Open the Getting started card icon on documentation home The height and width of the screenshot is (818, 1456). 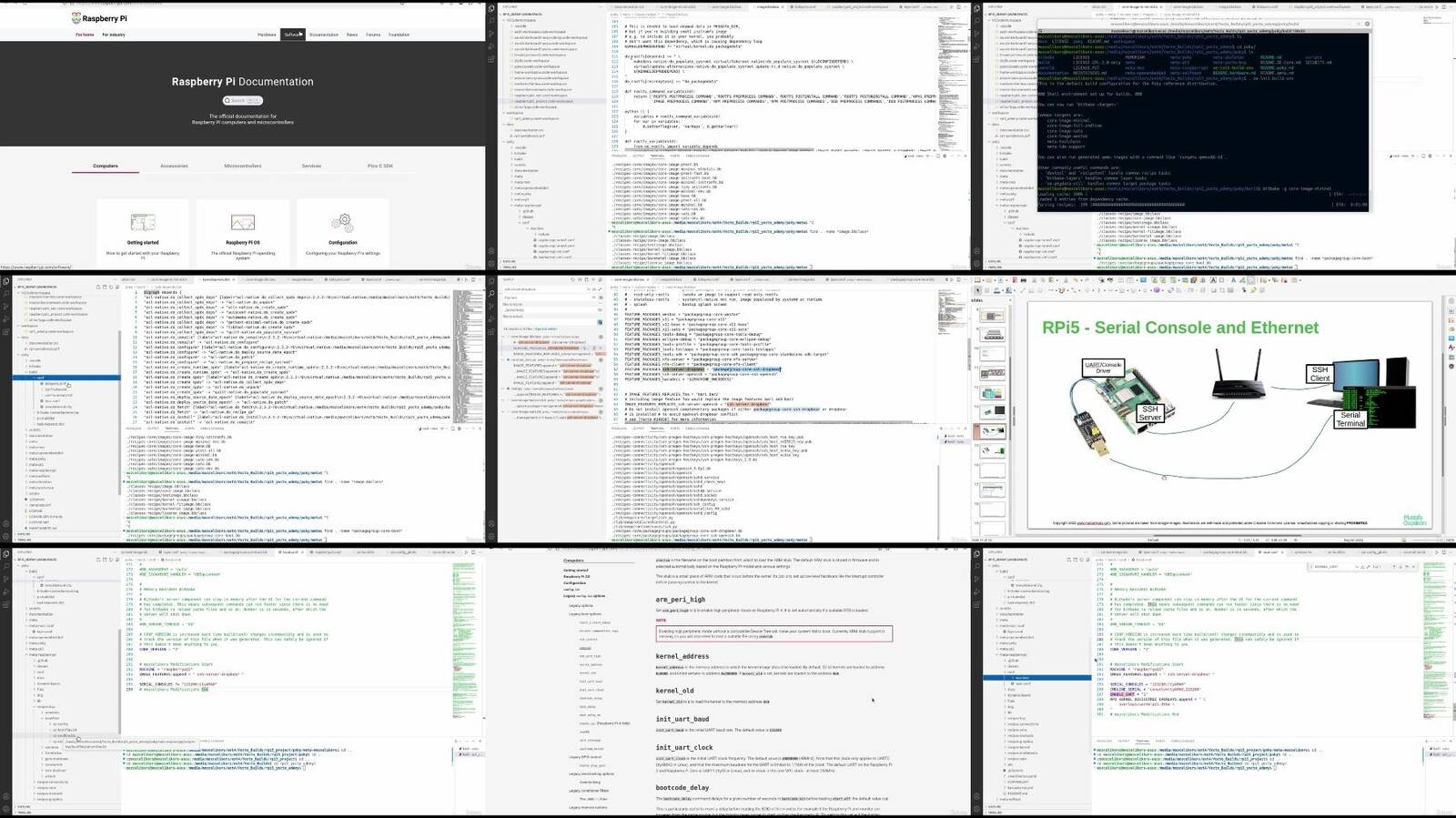(143, 222)
